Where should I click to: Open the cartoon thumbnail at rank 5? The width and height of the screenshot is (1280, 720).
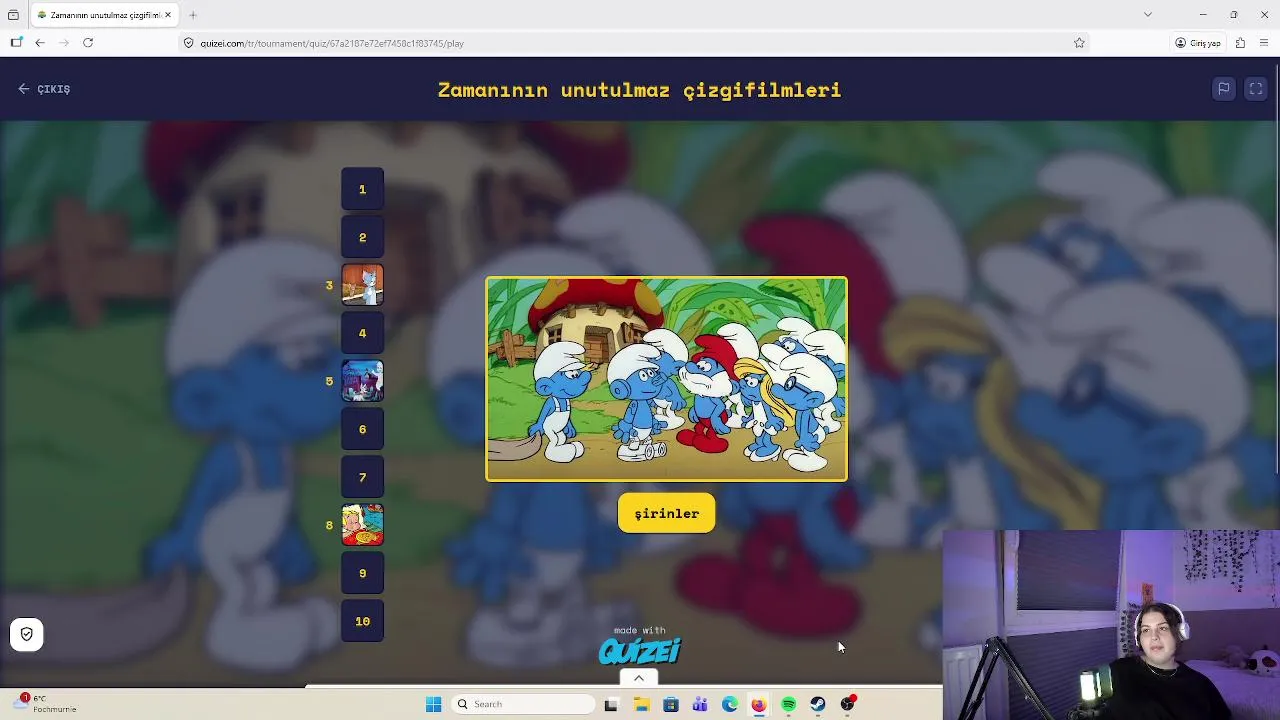(x=362, y=381)
